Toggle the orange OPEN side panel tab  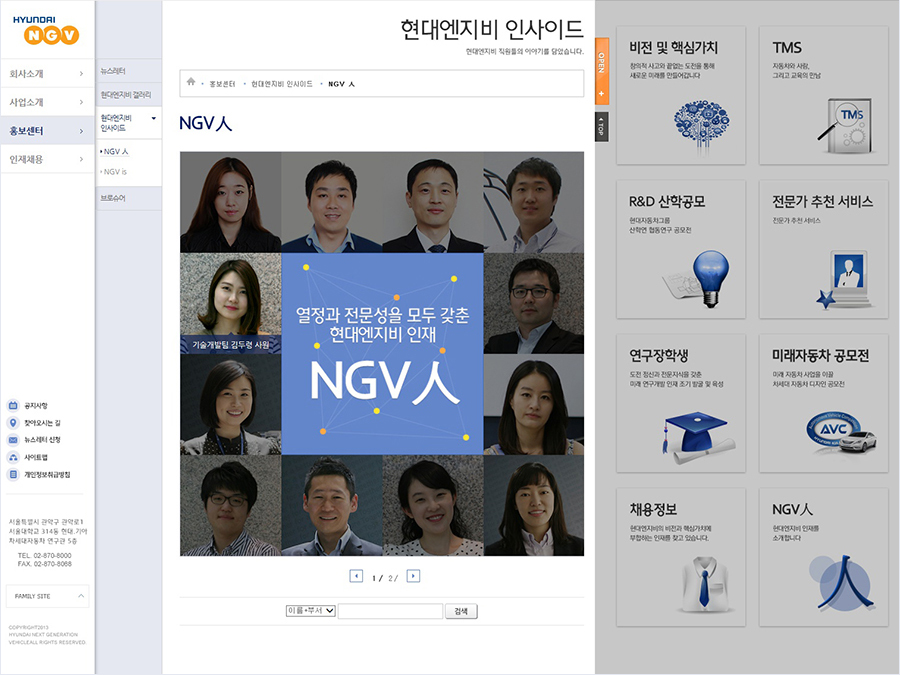point(602,71)
